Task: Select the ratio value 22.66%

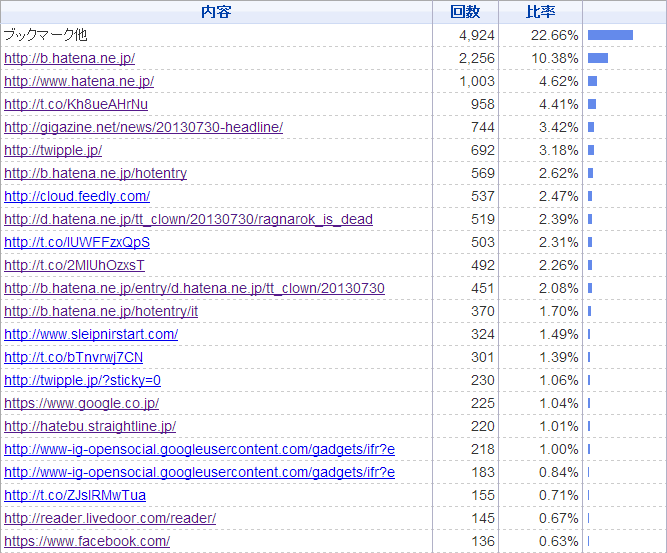Action: [x=554, y=35]
